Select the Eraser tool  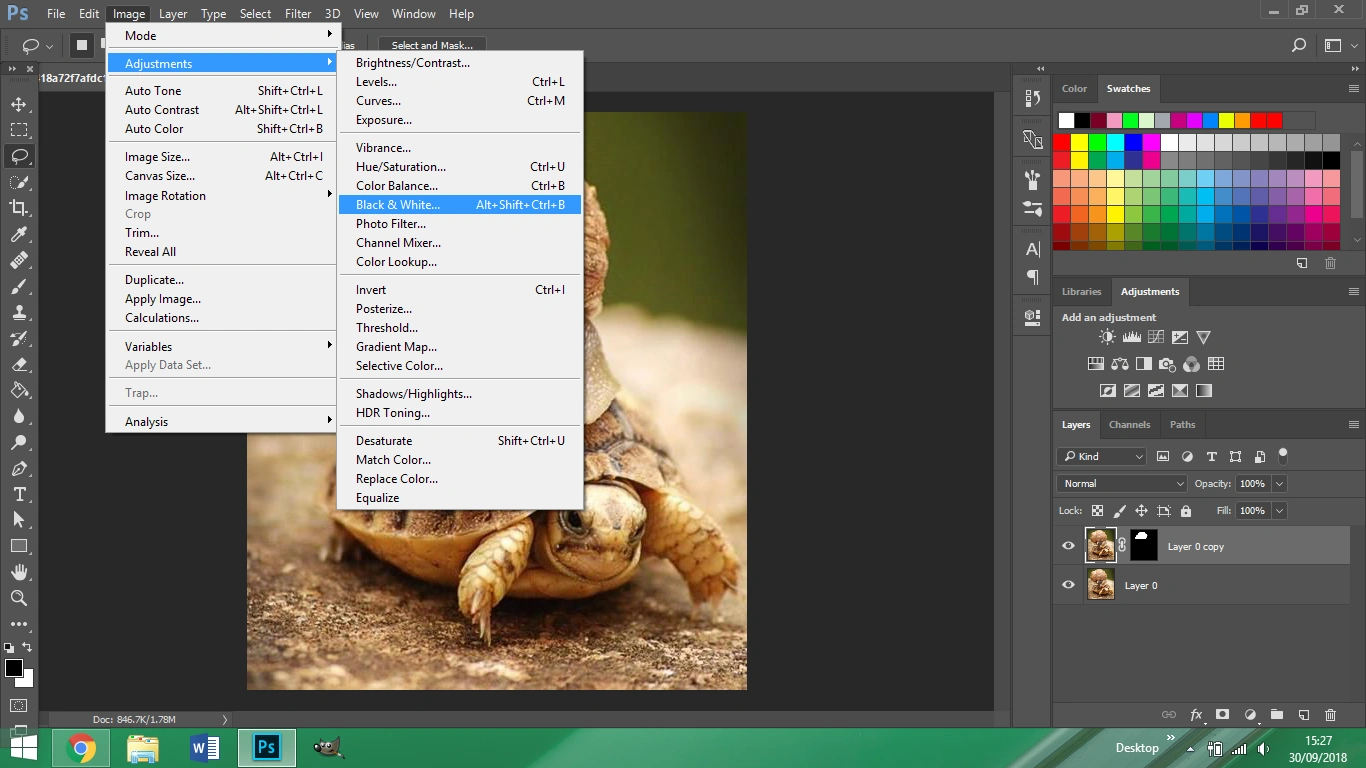[x=19, y=364]
